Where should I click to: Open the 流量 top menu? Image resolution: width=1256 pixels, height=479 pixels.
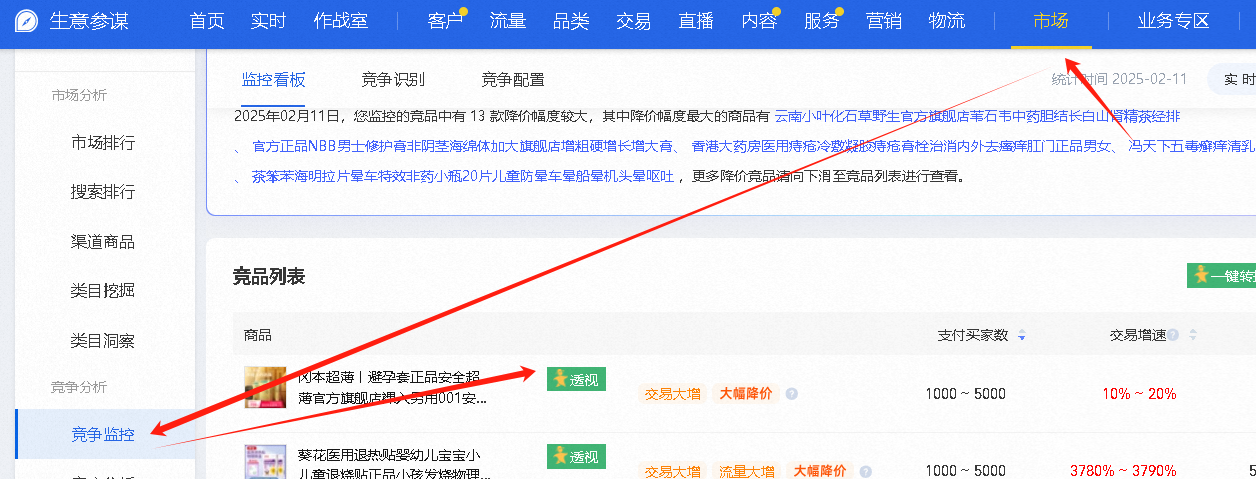[x=508, y=21]
